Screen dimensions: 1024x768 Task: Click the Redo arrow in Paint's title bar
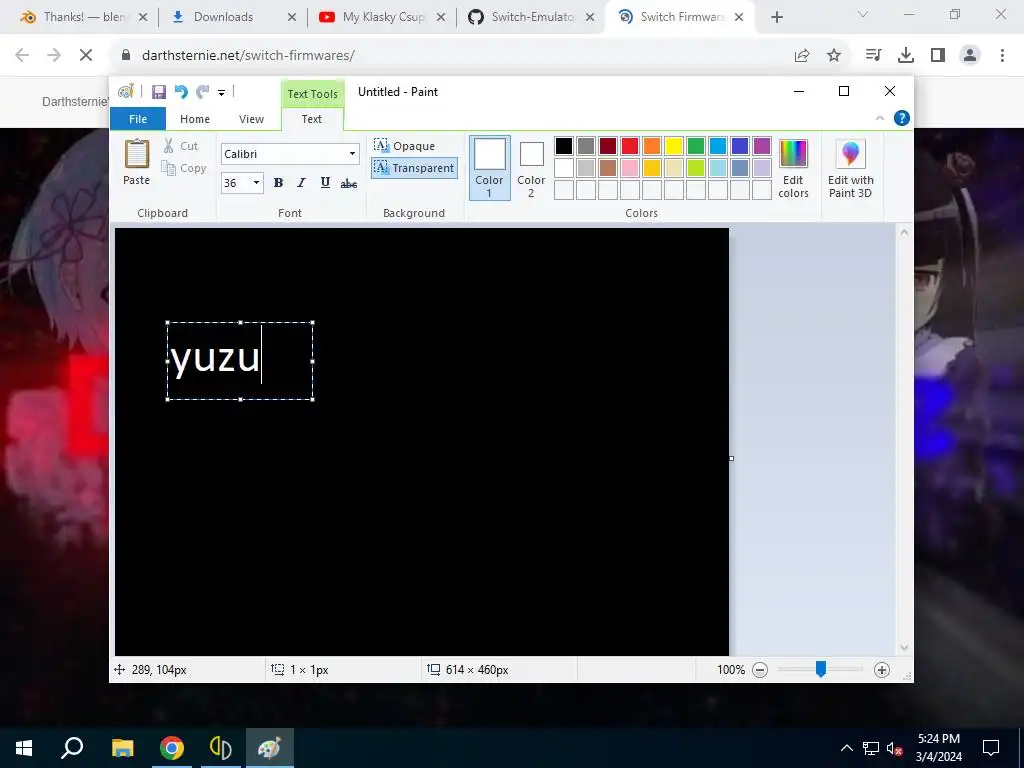coord(203,92)
